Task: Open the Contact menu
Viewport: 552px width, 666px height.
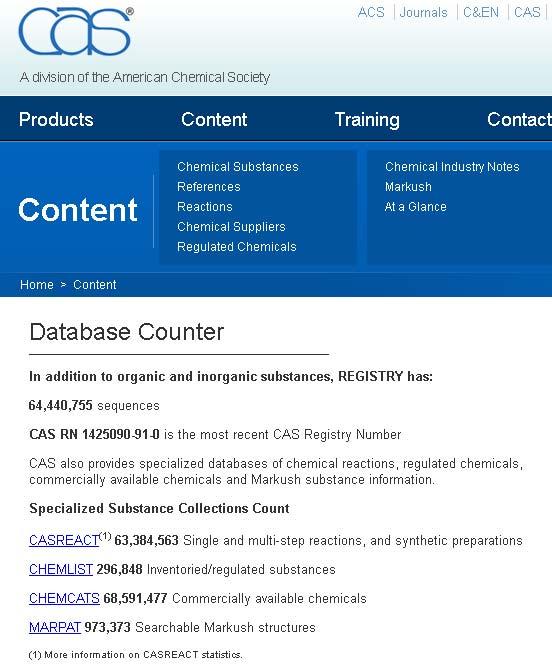Action: [519, 119]
